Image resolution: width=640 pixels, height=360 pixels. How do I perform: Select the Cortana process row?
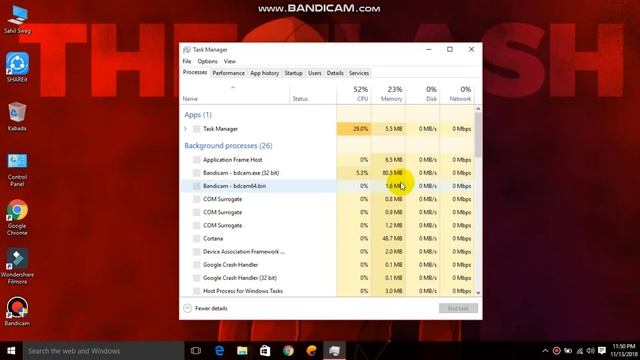point(327,238)
